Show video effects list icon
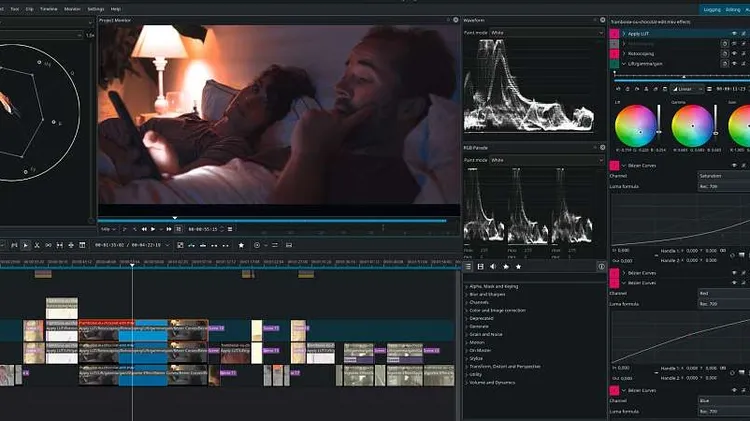The height and width of the screenshot is (421, 750). 481,267
